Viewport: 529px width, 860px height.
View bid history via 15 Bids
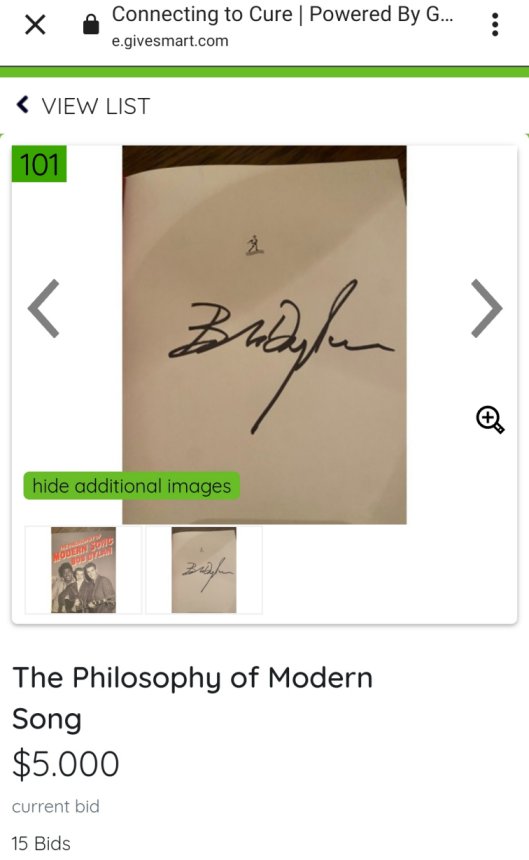tap(41, 843)
